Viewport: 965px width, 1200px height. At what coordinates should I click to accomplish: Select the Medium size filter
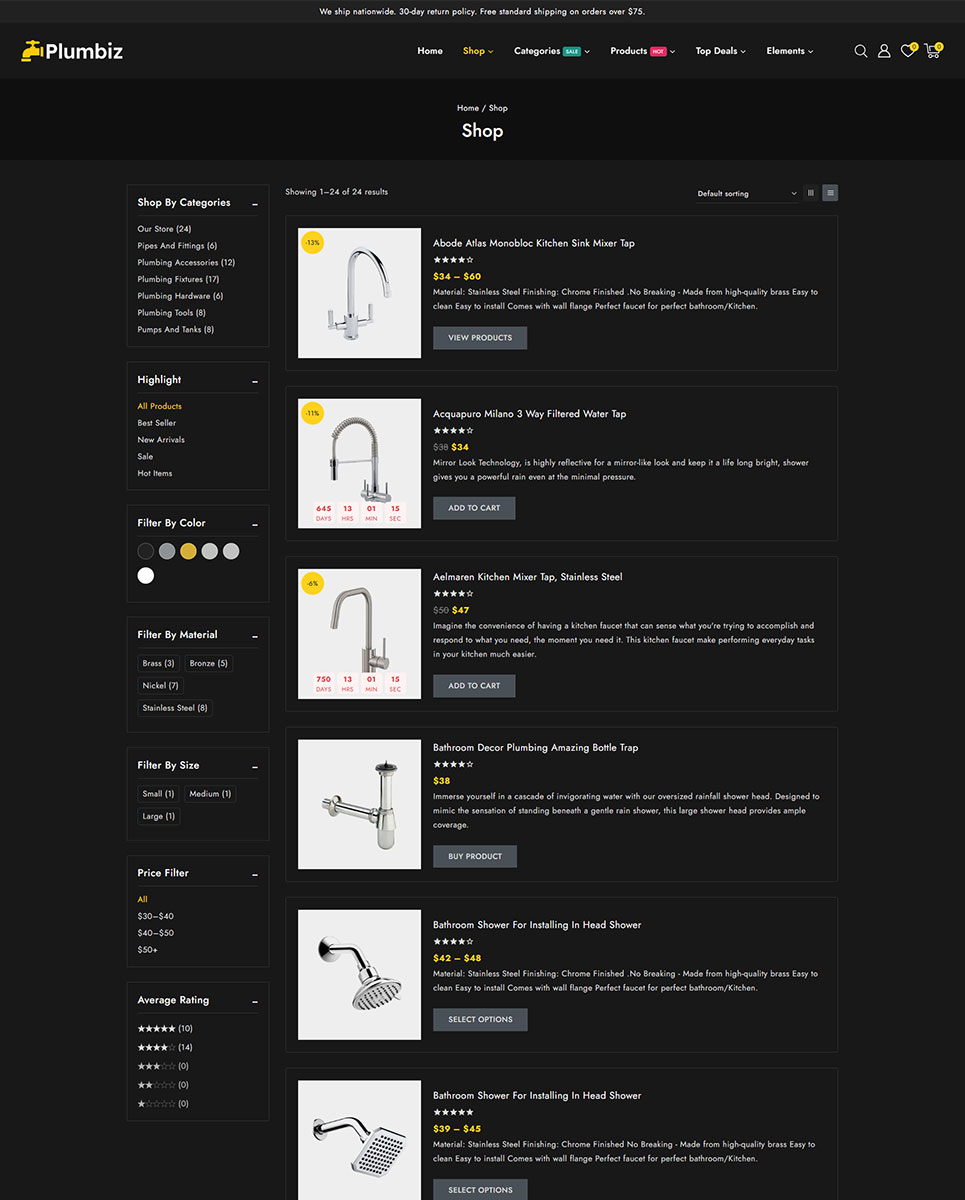[210, 794]
